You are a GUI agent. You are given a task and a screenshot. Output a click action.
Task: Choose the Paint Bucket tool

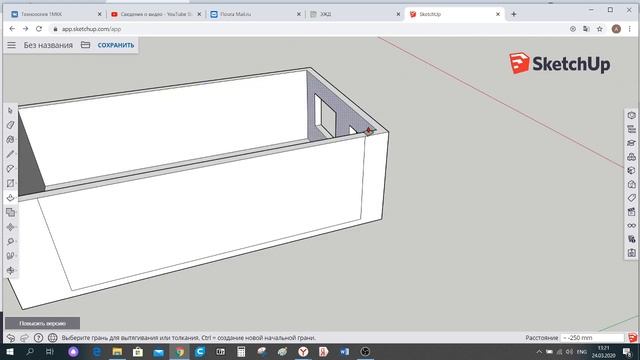pyautogui.click(x=11, y=140)
